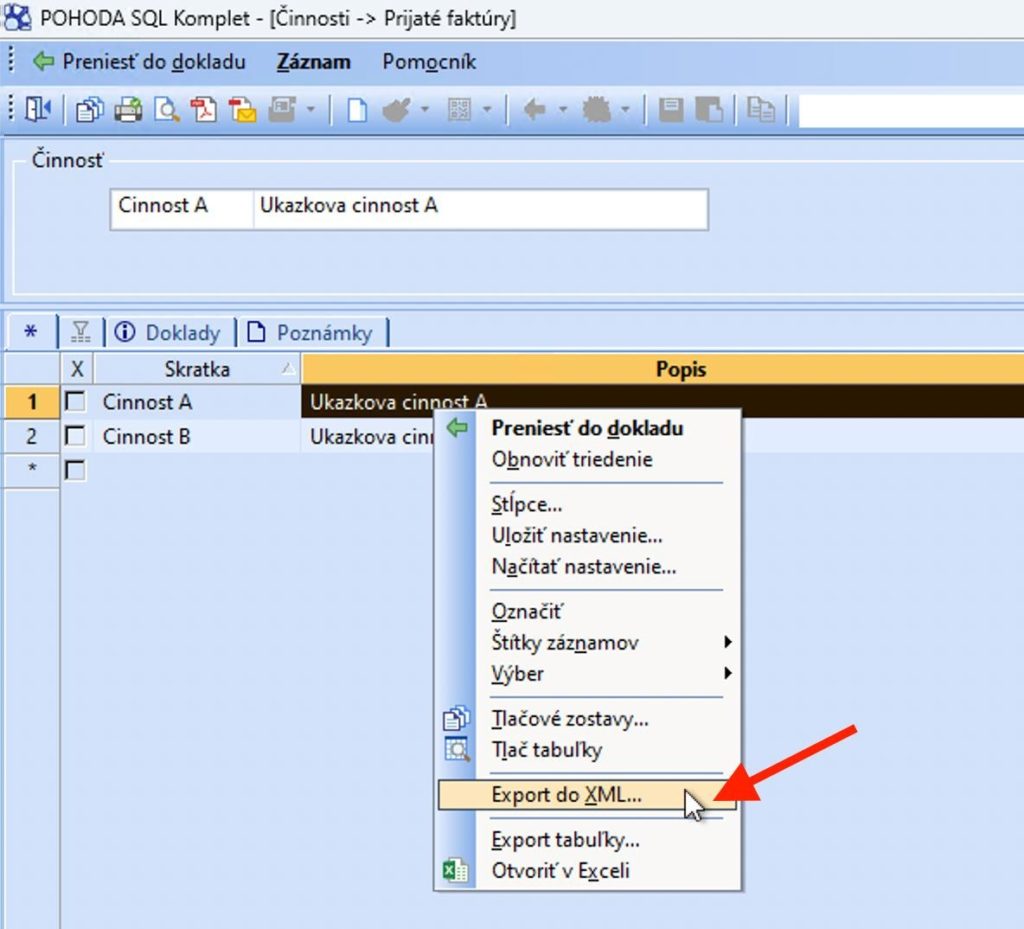Click the print table icon in the context menu
Screen dimensions: 1024x929
point(456,749)
